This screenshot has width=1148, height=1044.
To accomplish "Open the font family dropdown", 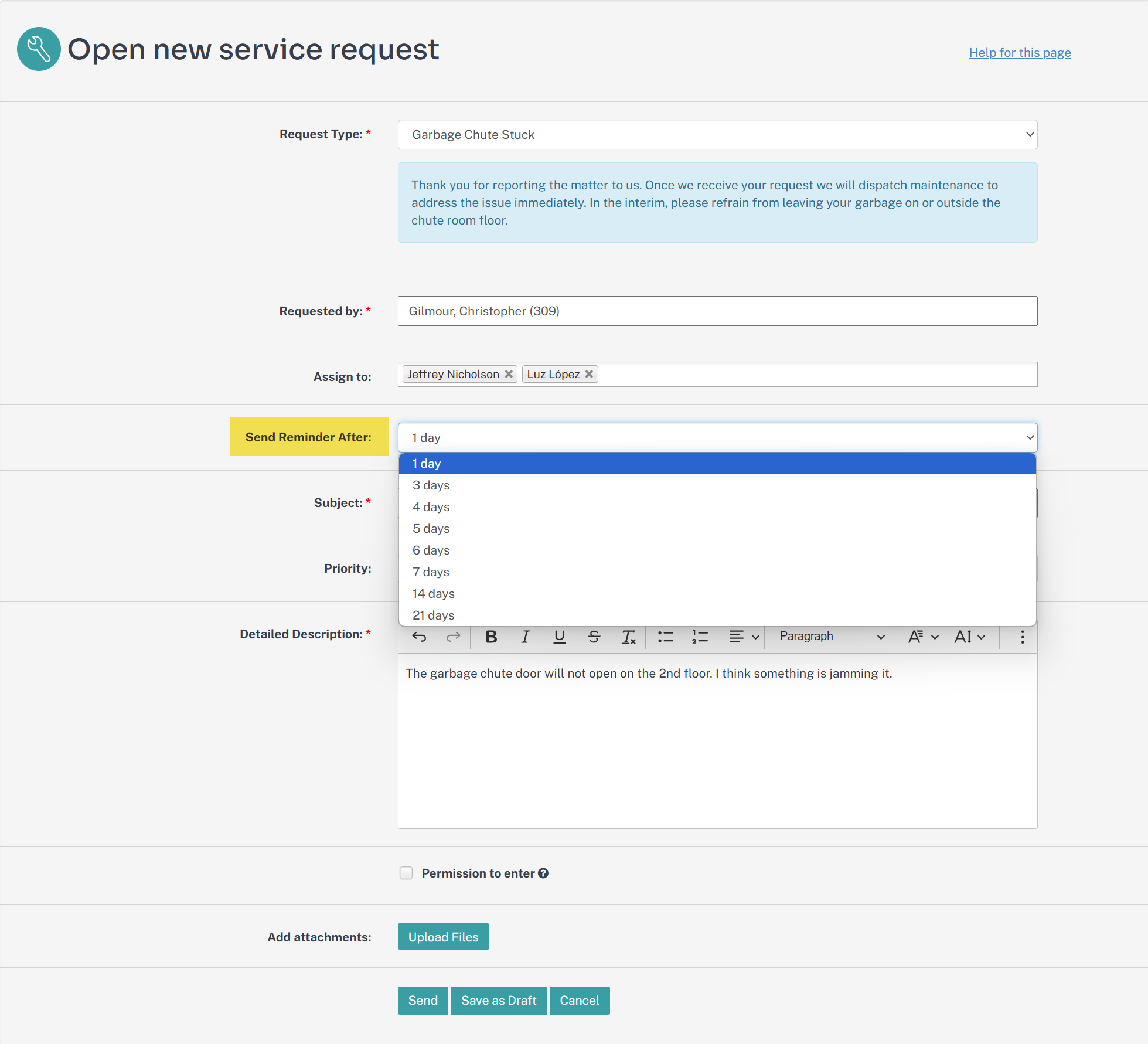I will 923,637.
